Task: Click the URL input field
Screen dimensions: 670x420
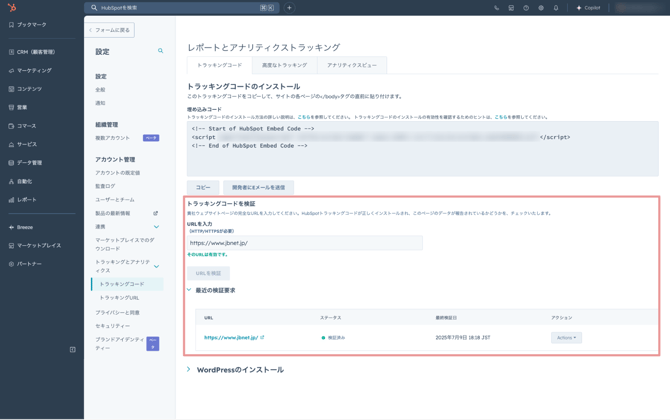Action: point(304,243)
